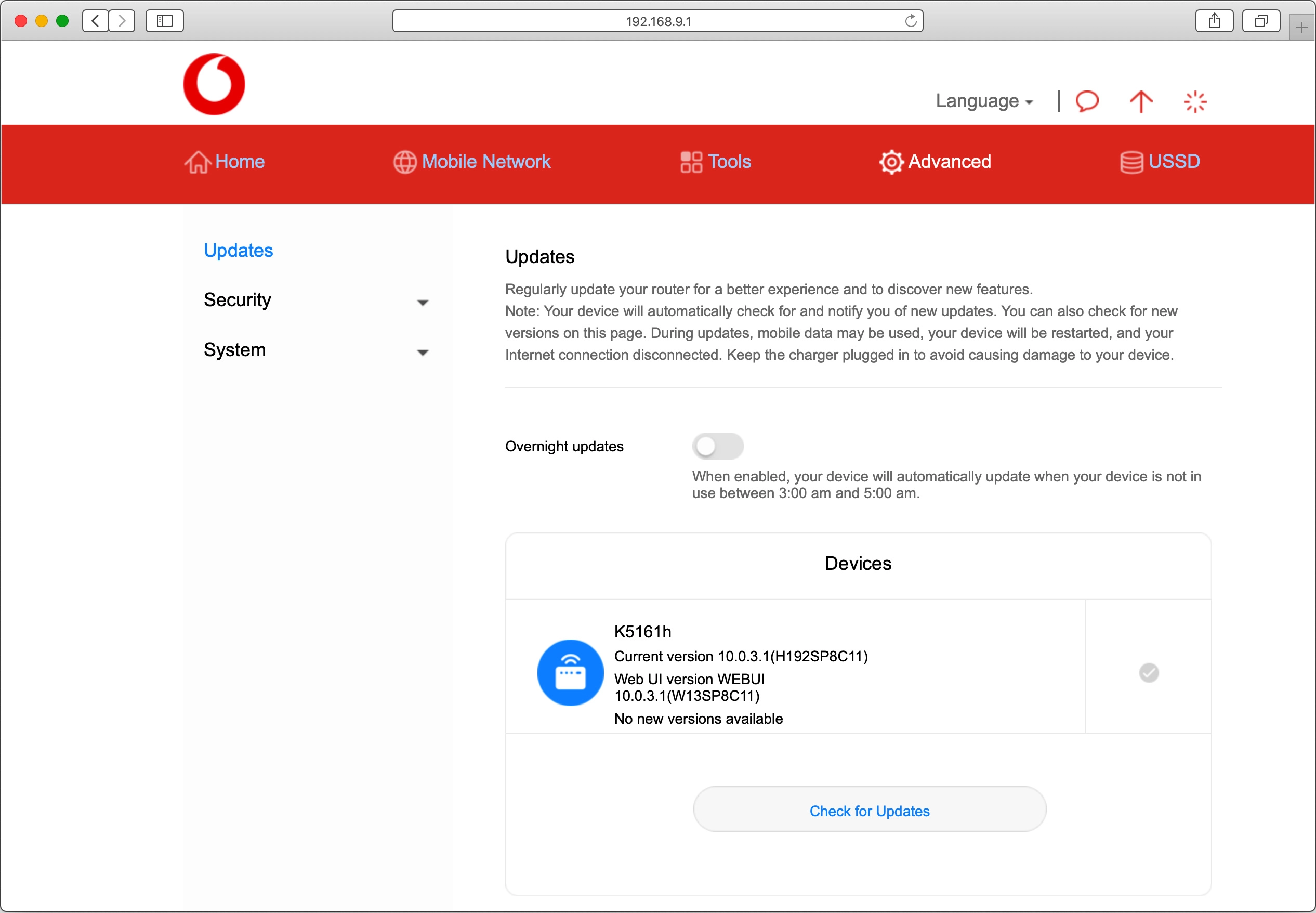This screenshot has width=1316, height=913.
Task: Go to the Home tab
Action: tap(225, 162)
